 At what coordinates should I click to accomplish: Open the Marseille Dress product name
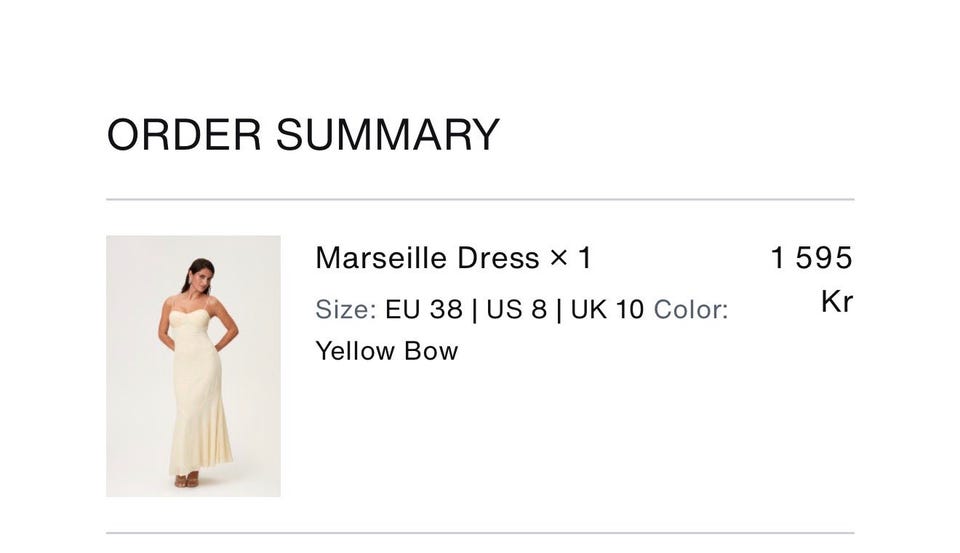click(x=427, y=258)
